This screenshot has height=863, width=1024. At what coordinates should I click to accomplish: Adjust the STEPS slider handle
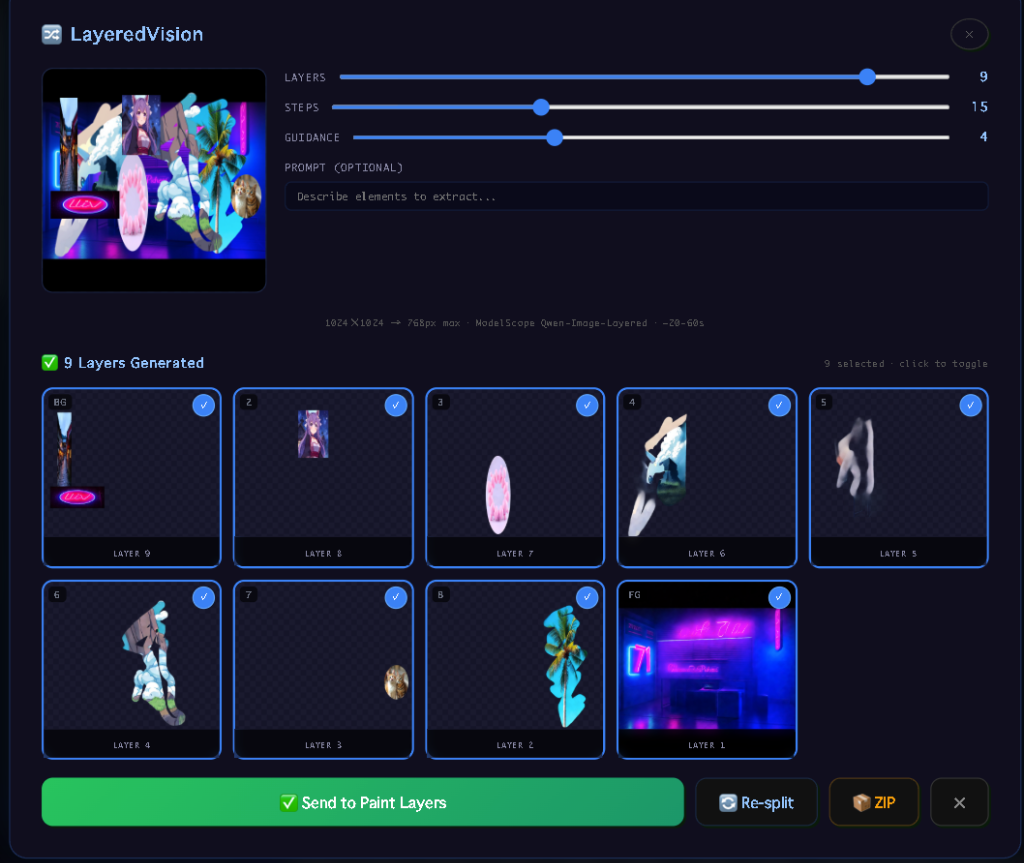coord(541,107)
